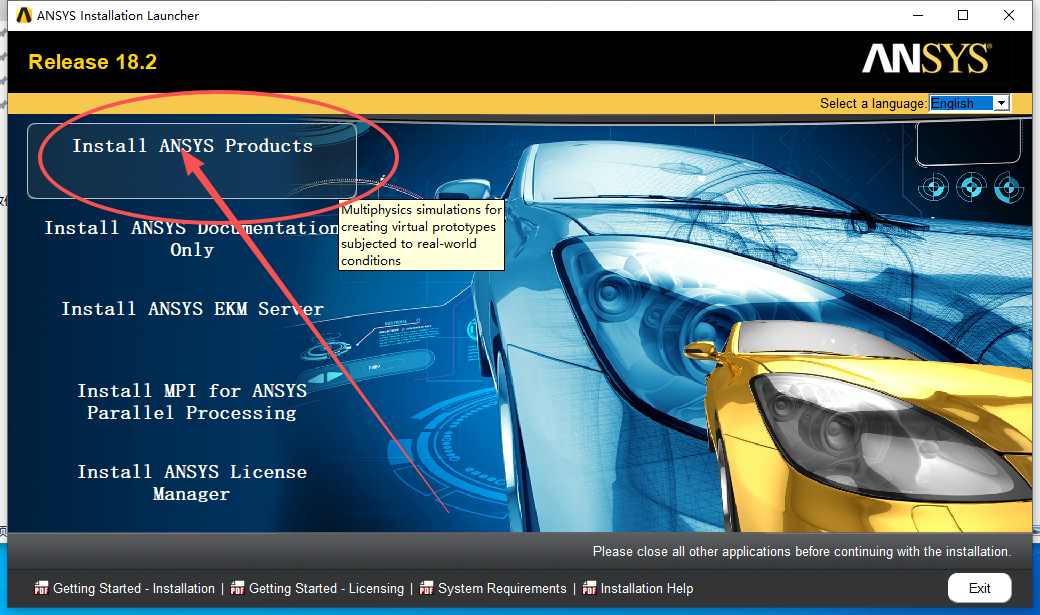The height and width of the screenshot is (615, 1040).
Task: Open the Installation Help link
Action: point(646,588)
